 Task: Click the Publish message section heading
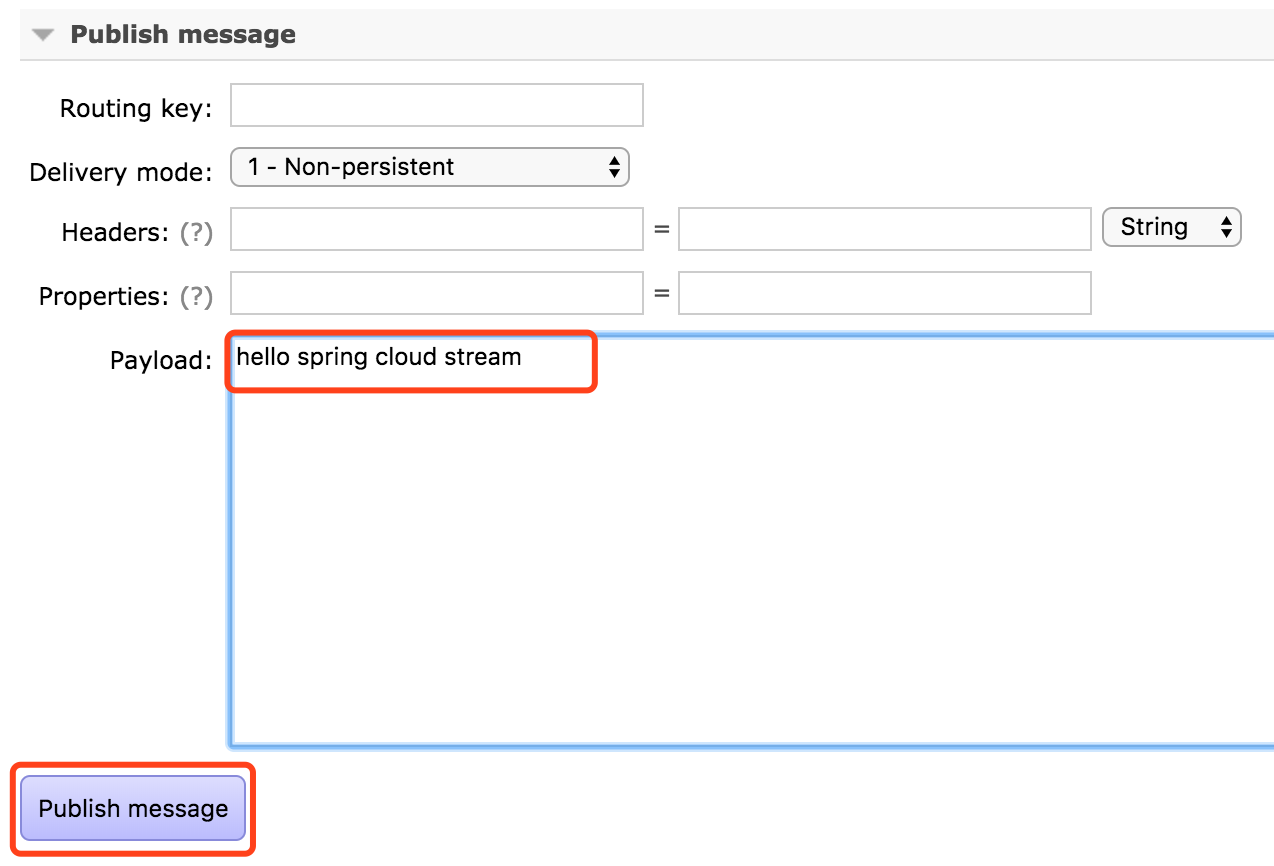183,35
